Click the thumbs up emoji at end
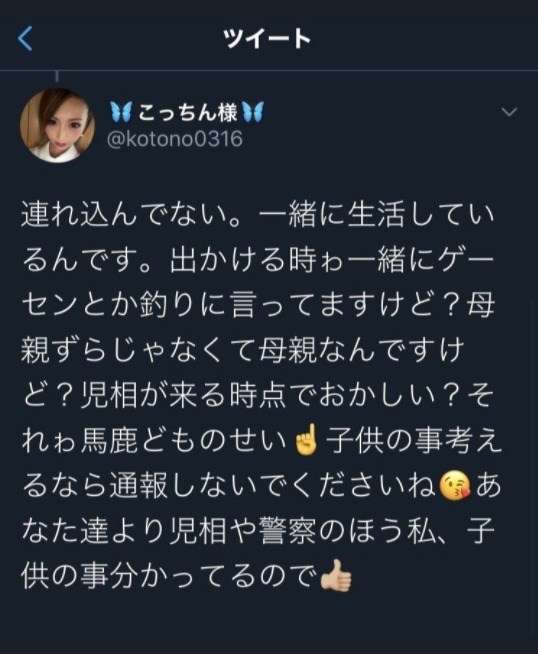 [x=336, y=576]
